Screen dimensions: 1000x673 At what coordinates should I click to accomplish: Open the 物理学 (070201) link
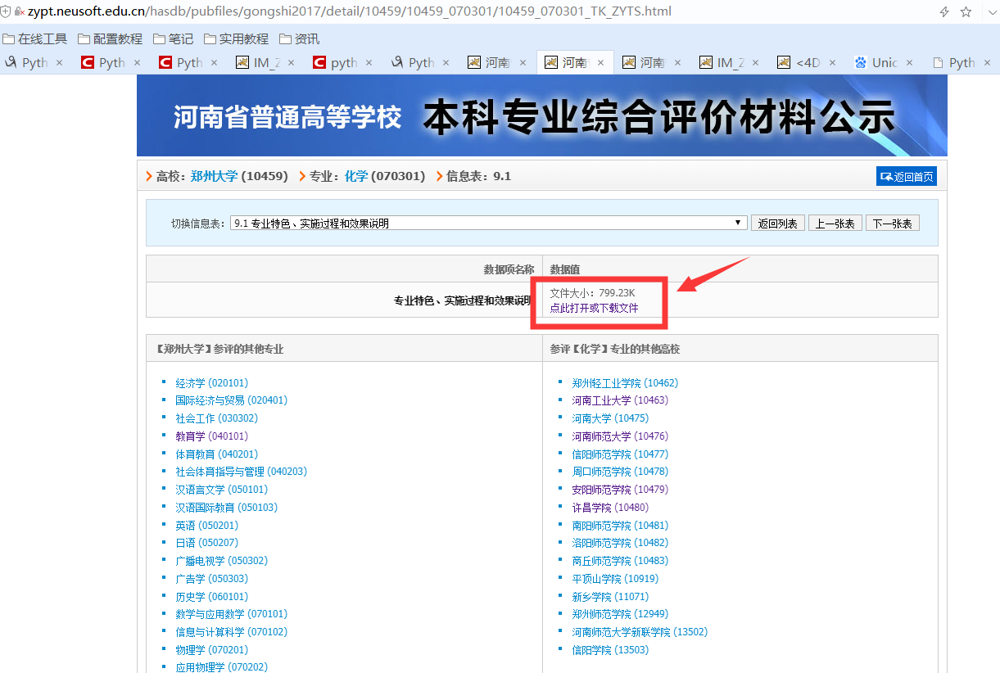(212, 649)
